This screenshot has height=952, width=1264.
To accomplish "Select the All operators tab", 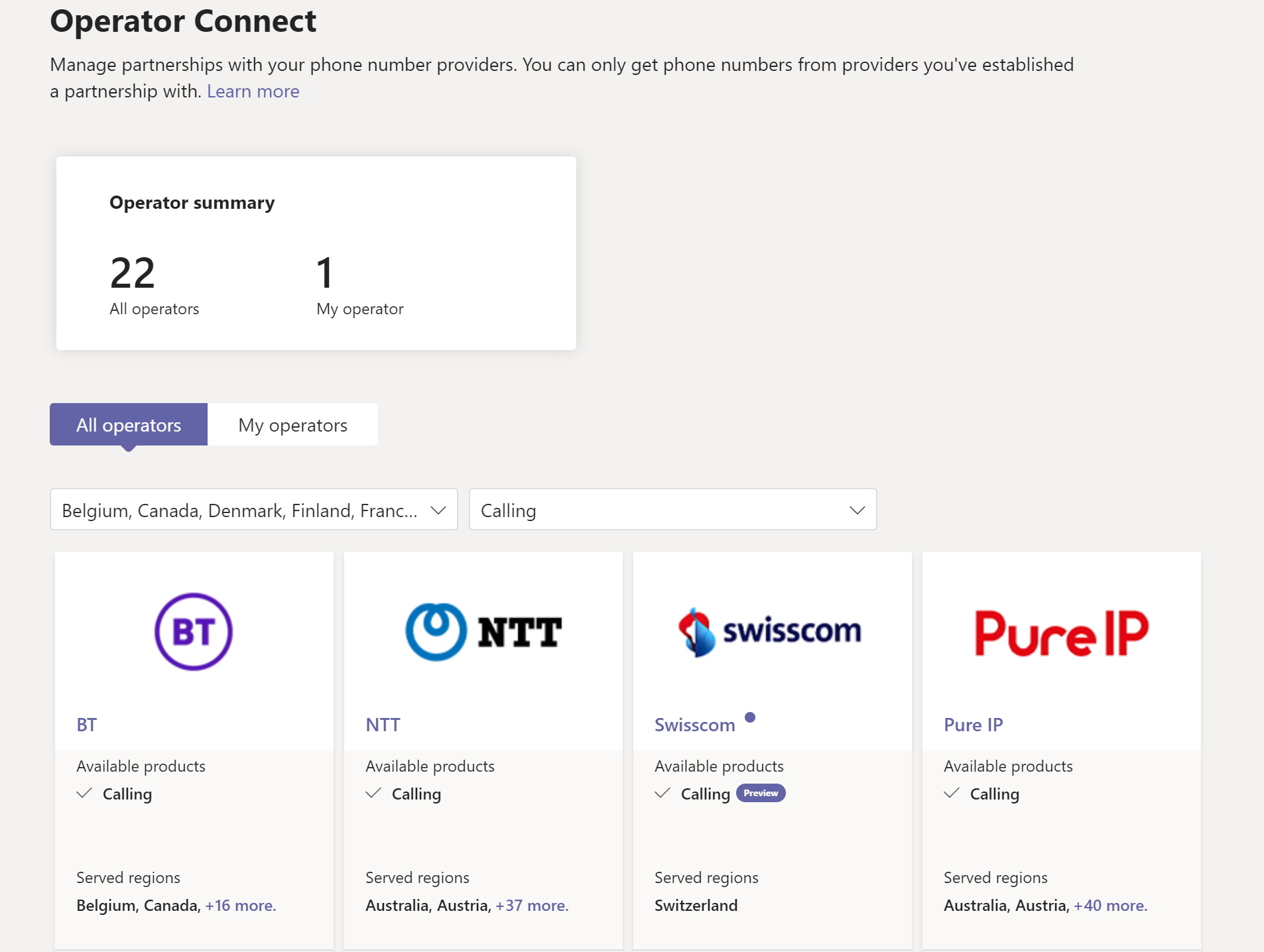I will tap(129, 425).
